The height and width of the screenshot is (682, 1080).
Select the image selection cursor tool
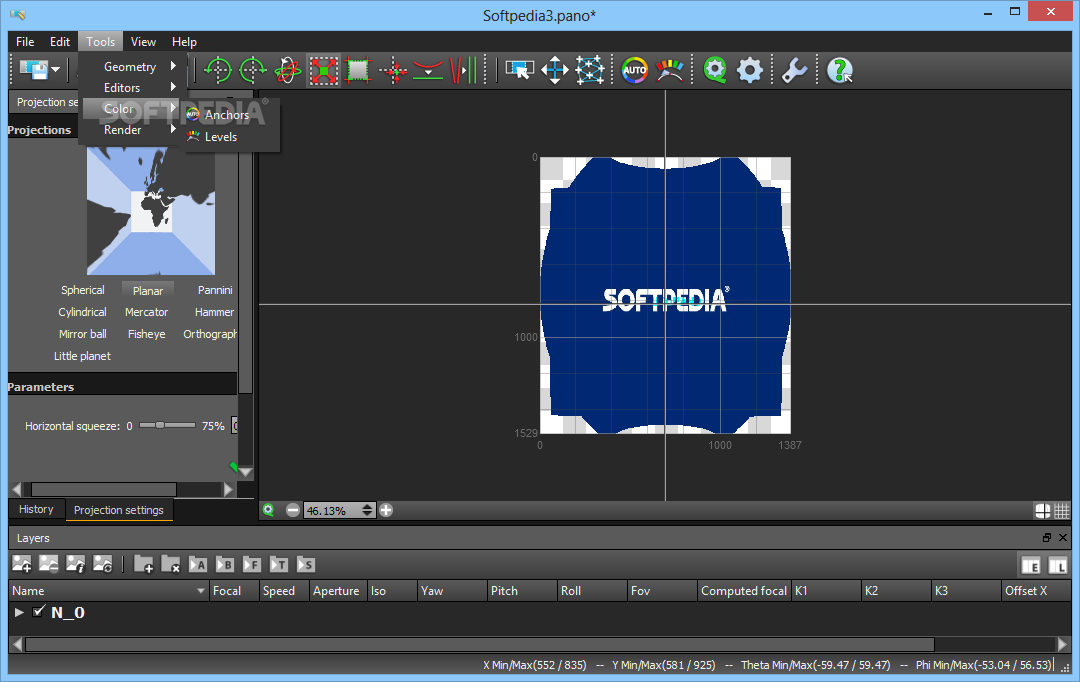coord(519,70)
